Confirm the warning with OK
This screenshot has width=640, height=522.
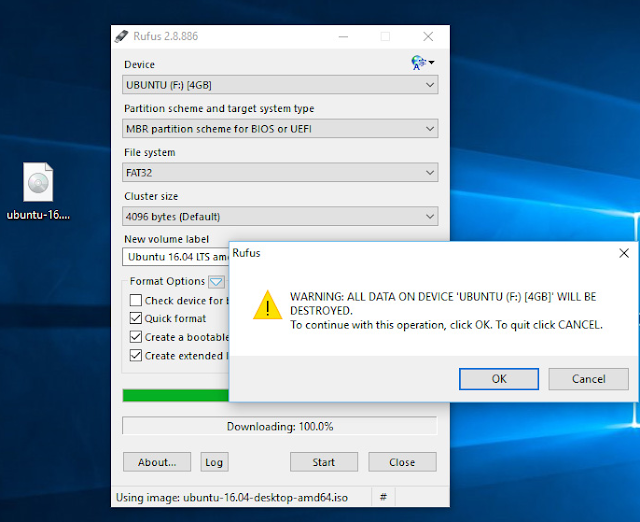pyautogui.click(x=499, y=379)
